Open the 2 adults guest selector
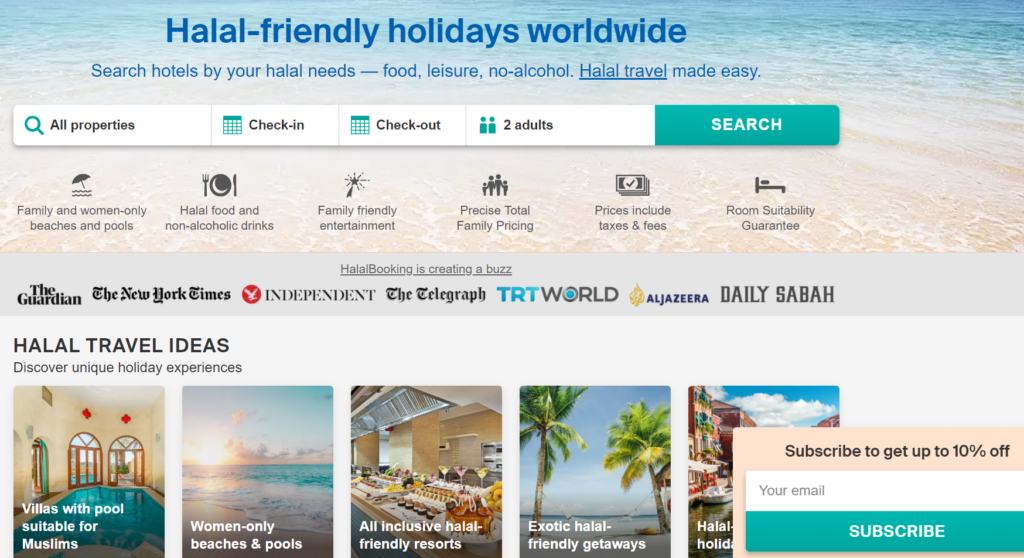 (561, 125)
